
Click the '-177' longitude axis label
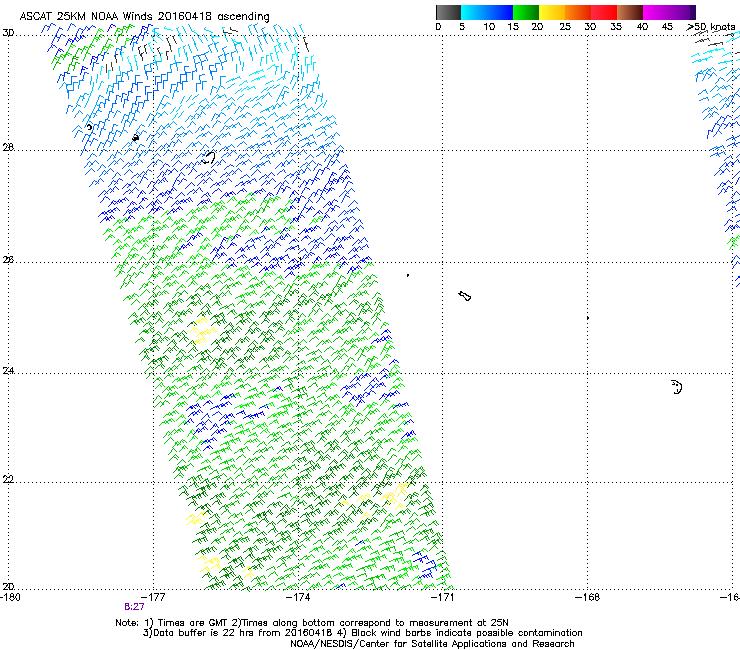[x=153, y=597]
